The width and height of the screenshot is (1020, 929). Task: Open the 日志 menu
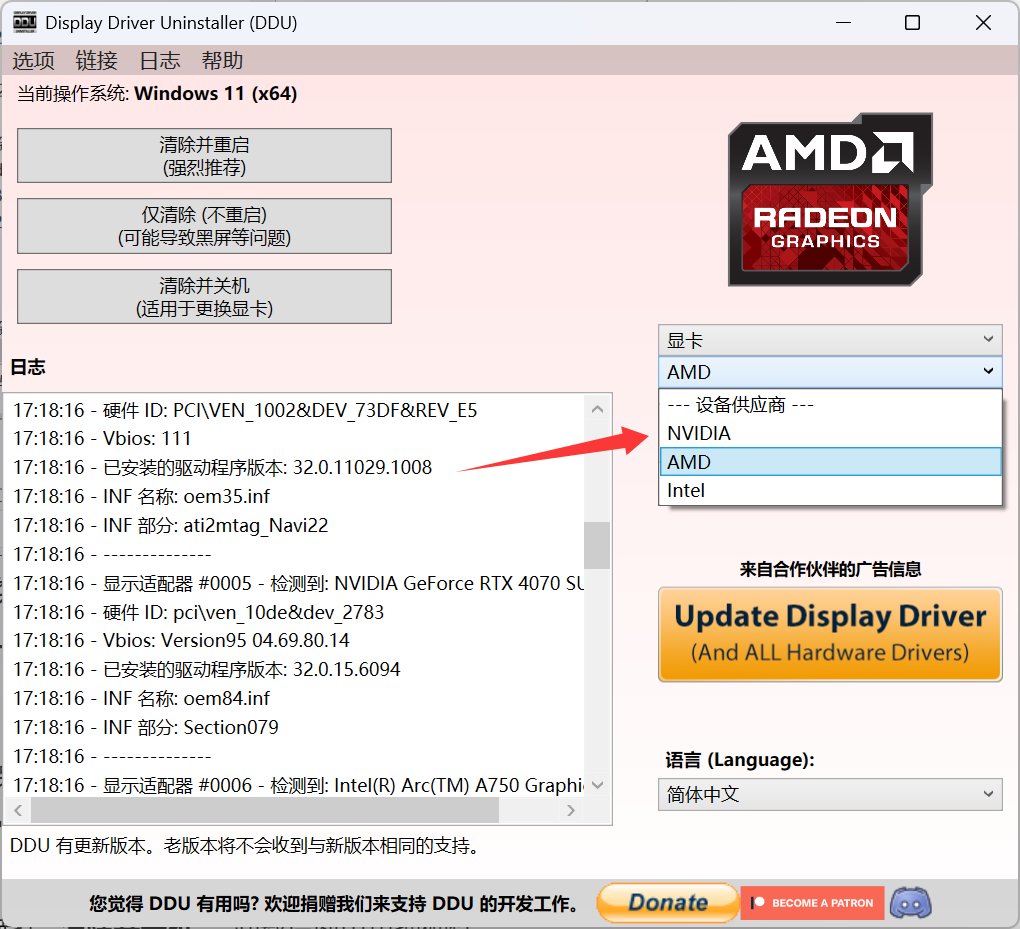(x=159, y=61)
